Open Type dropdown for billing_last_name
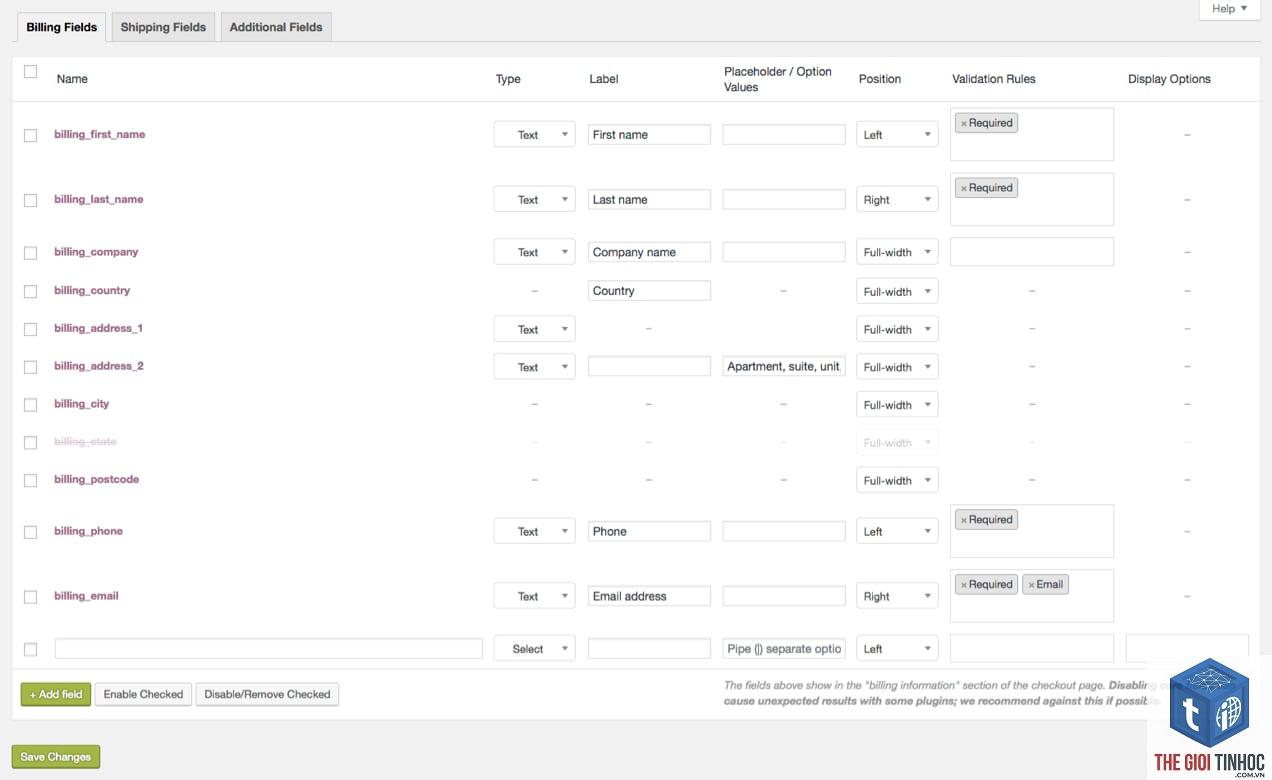Image resolution: width=1272 pixels, height=780 pixels. [x=534, y=200]
